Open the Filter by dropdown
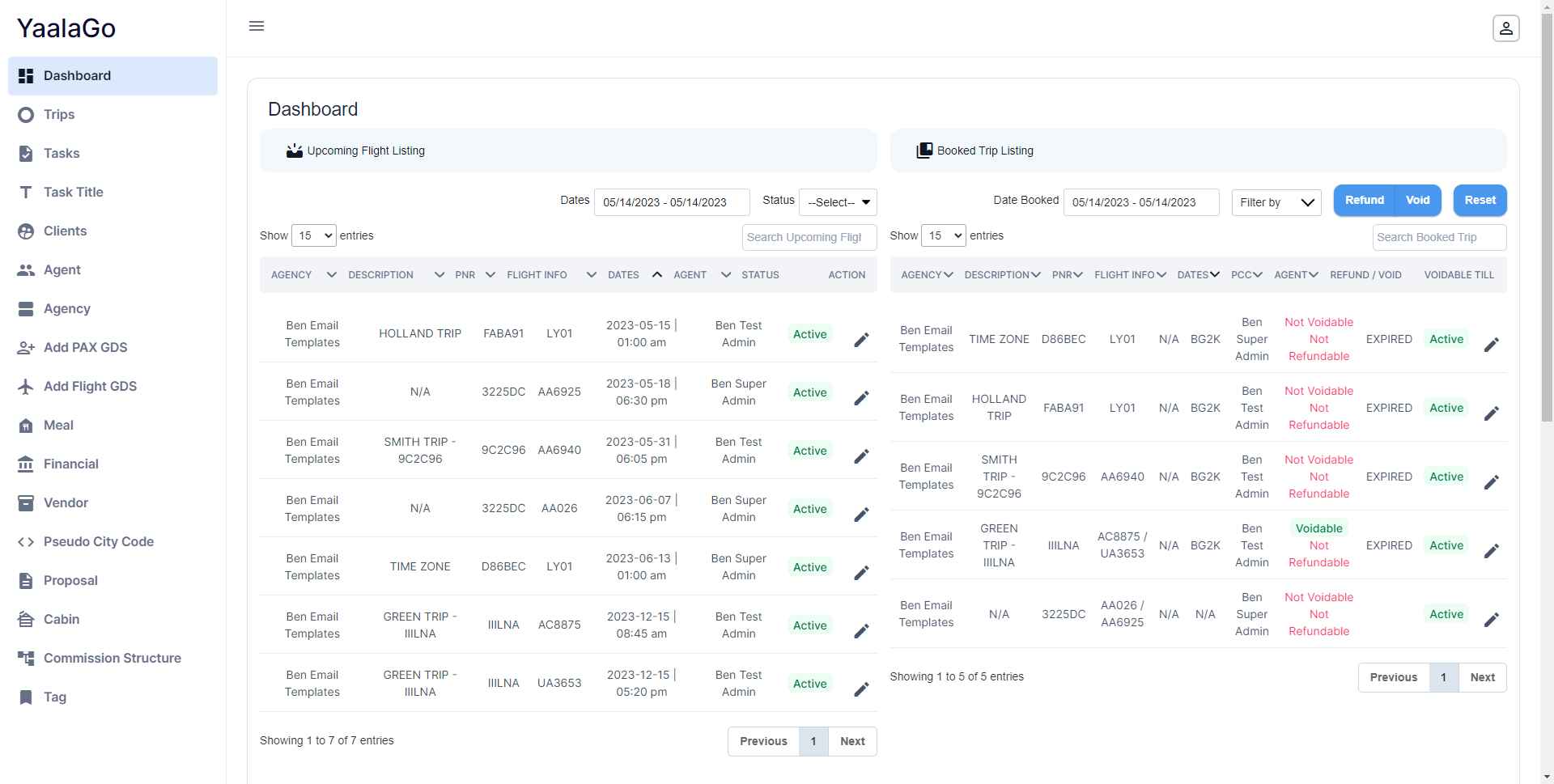This screenshot has width=1554, height=784. [1276, 202]
